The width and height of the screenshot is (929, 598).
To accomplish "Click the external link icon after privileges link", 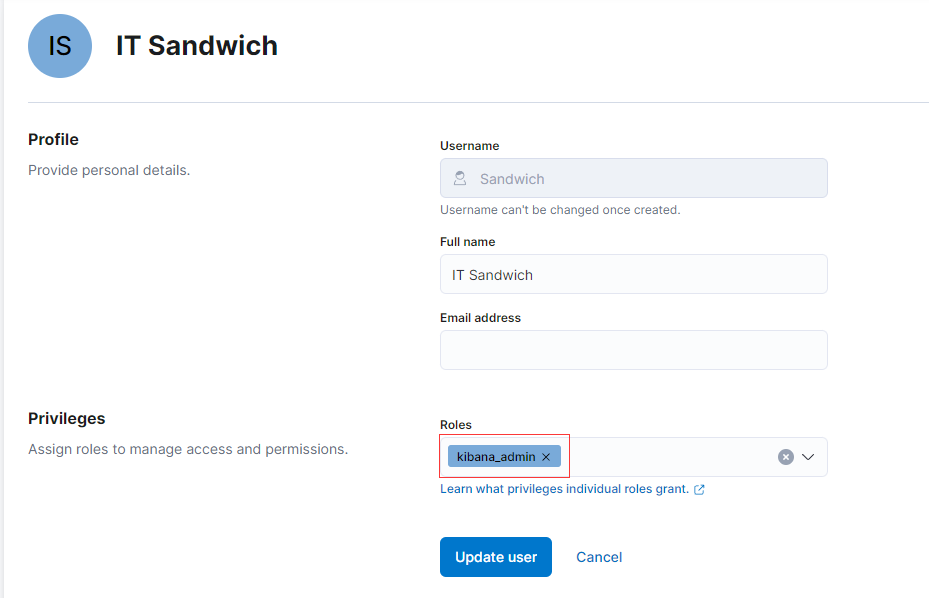I will (x=699, y=490).
